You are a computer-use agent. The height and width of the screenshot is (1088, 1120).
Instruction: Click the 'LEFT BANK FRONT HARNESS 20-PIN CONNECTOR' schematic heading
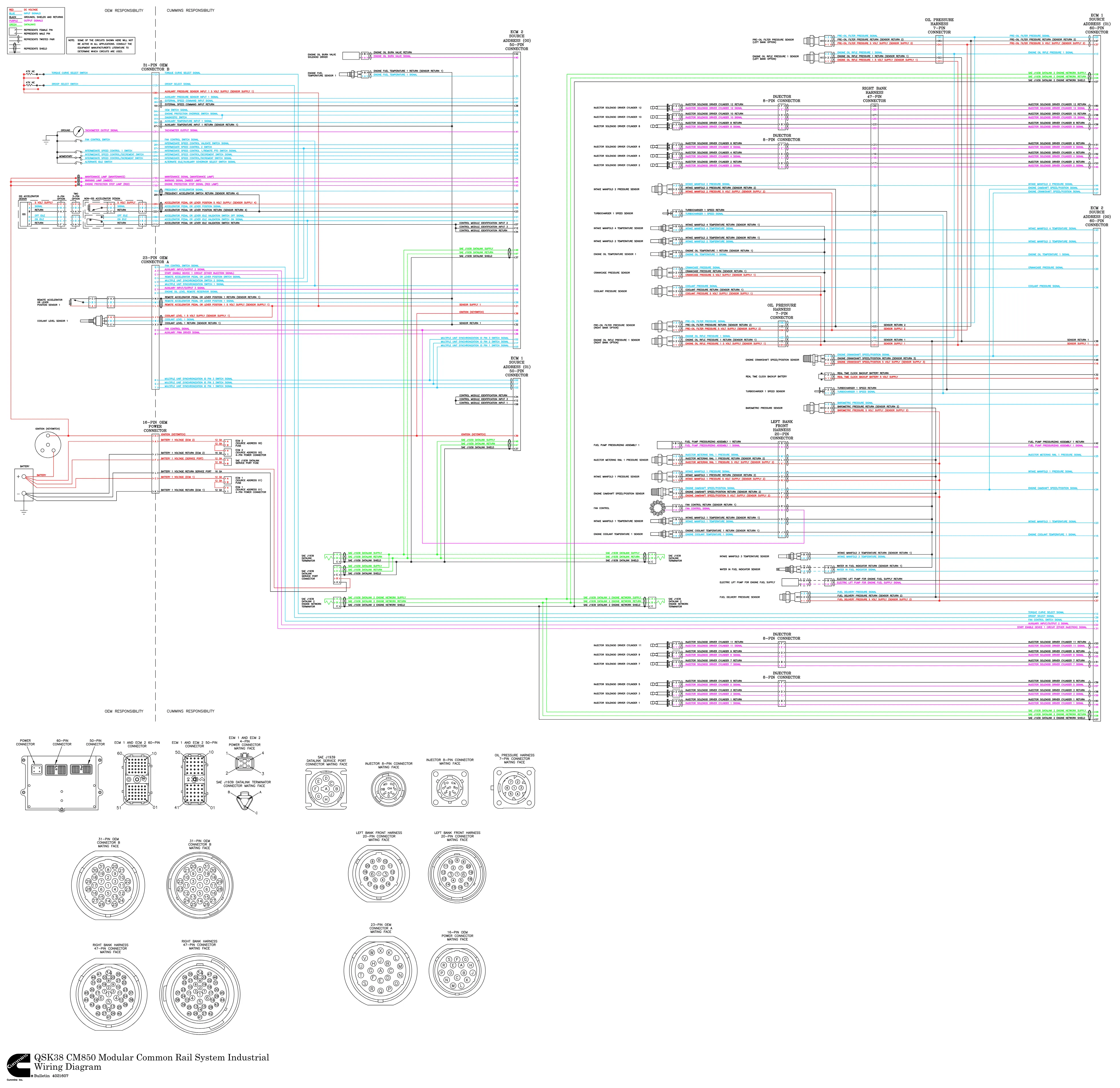pos(782,430)
